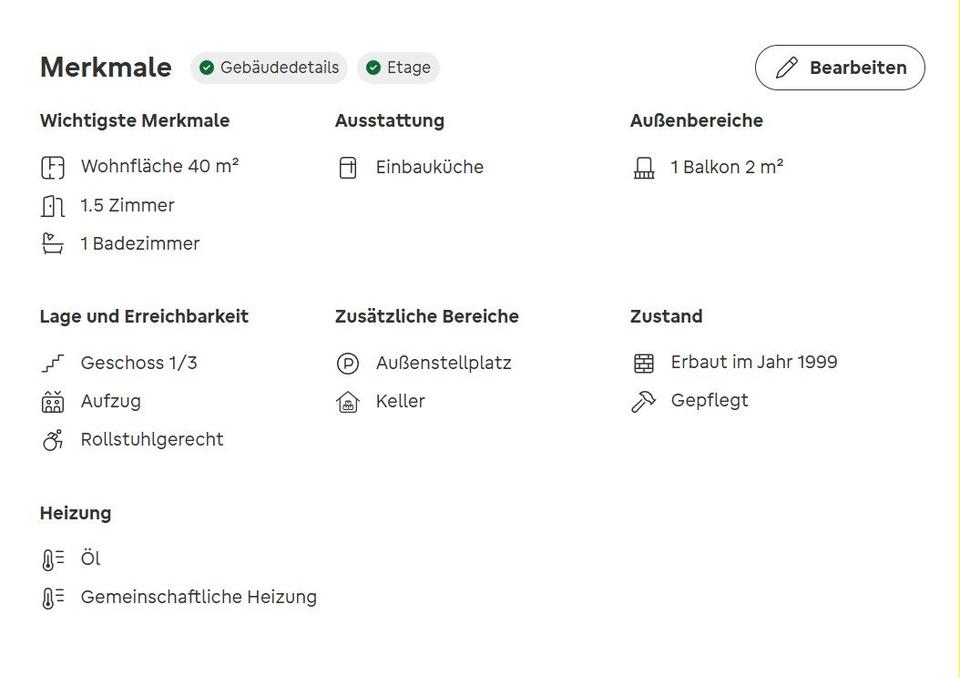Select the Gebäudedetails badge

(269, 67)
